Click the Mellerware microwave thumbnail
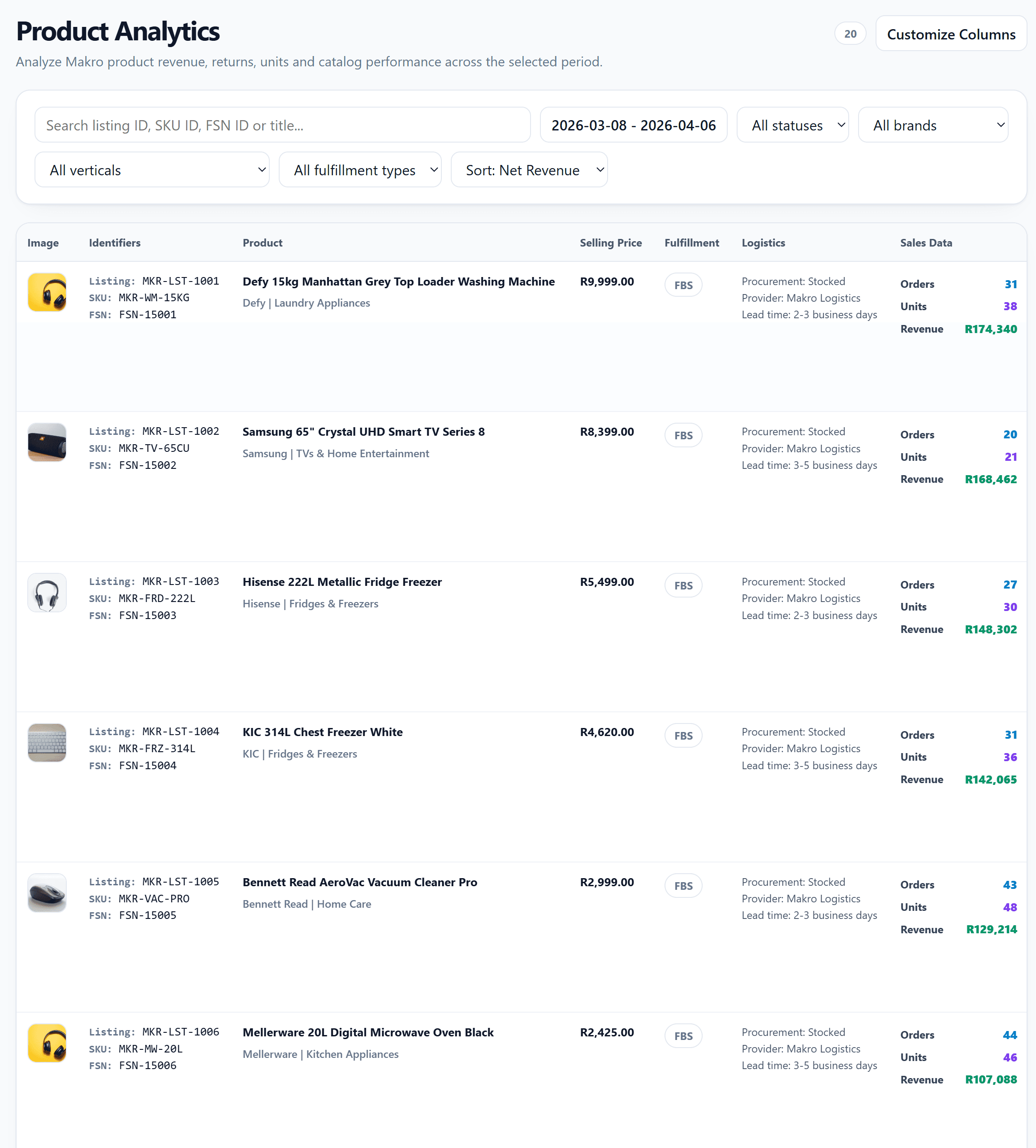Screen dimensions: 1036x1148 point(47,1043)
